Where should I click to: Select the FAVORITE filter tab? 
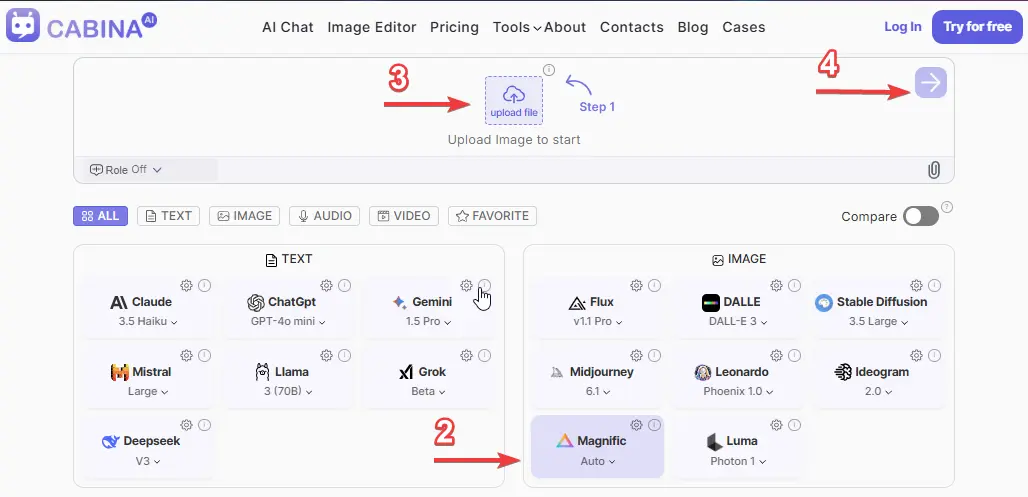pyautogui.click(x=492, y=216)
